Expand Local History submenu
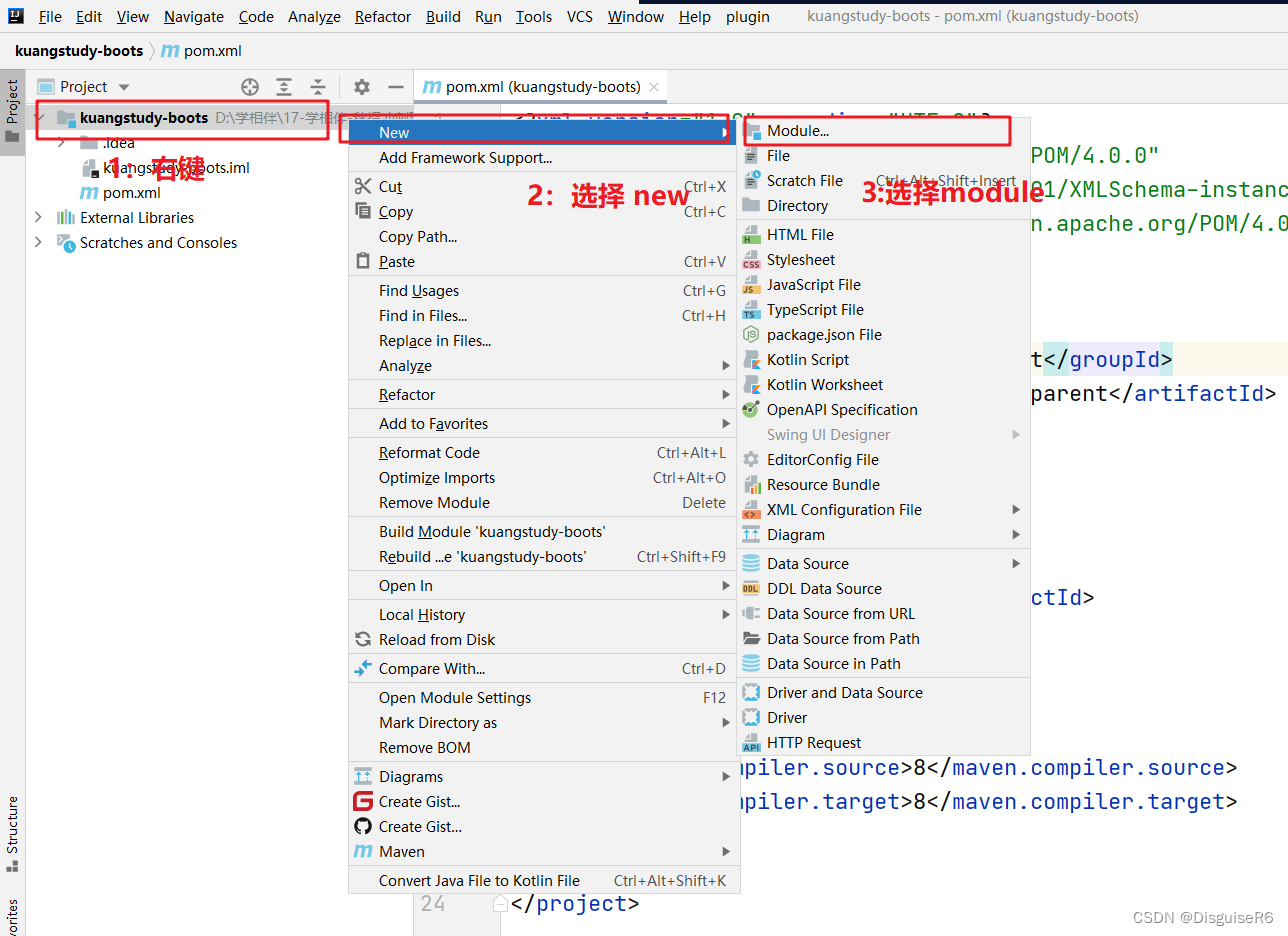Image resolution: width=1288 pixels, height=936 pixels. pyautogui.click(x=726, y=615)
